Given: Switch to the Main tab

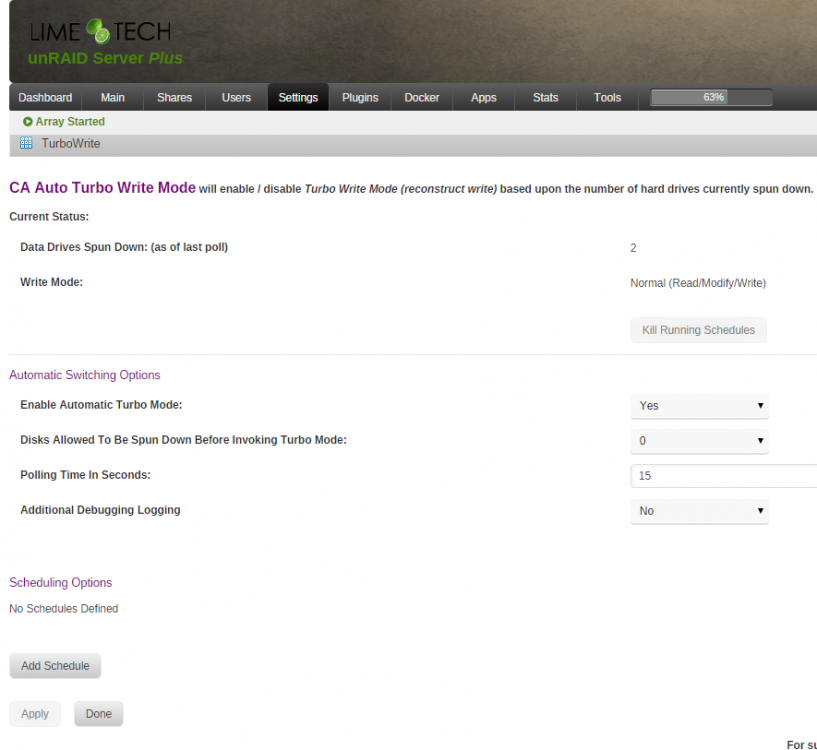Looking at the screenshot, I should (x=113, y=97).
